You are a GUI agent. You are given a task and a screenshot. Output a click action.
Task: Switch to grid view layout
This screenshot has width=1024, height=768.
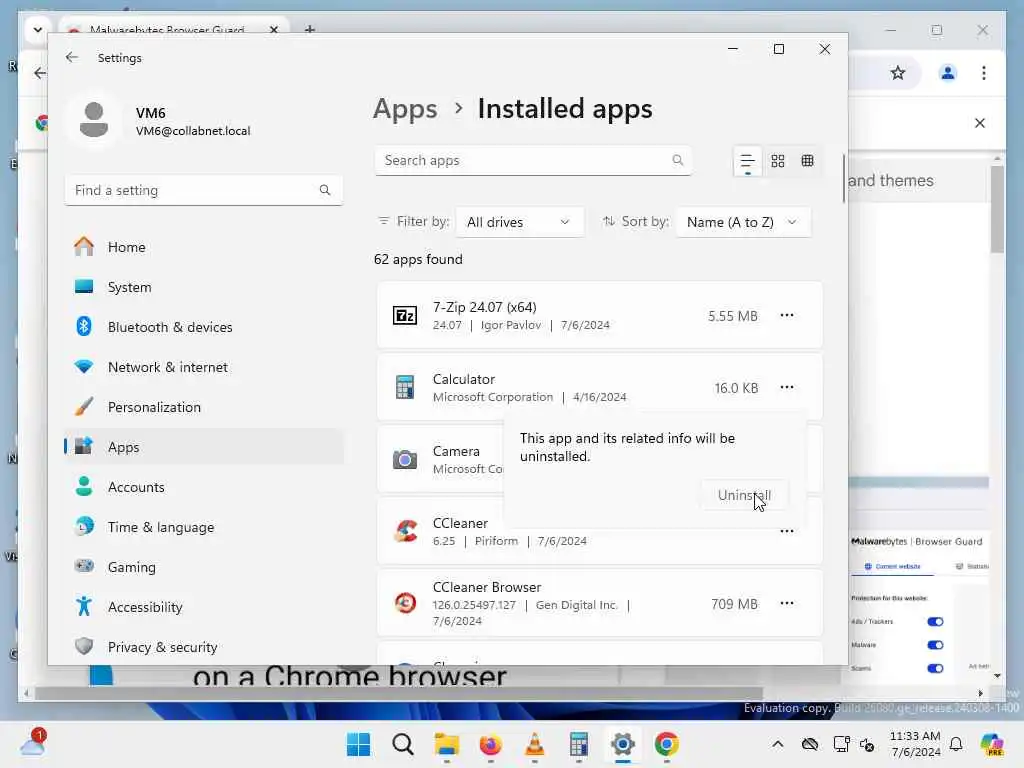[x=778, y=161]
